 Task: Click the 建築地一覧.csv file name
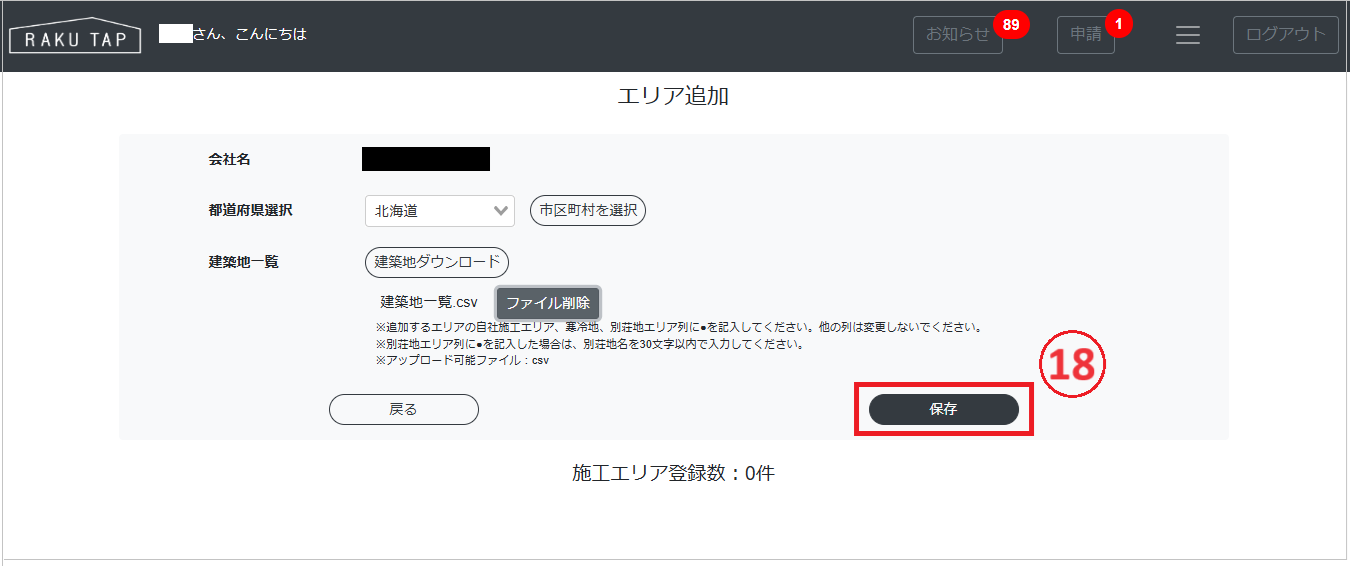click(x=429, y=302)
